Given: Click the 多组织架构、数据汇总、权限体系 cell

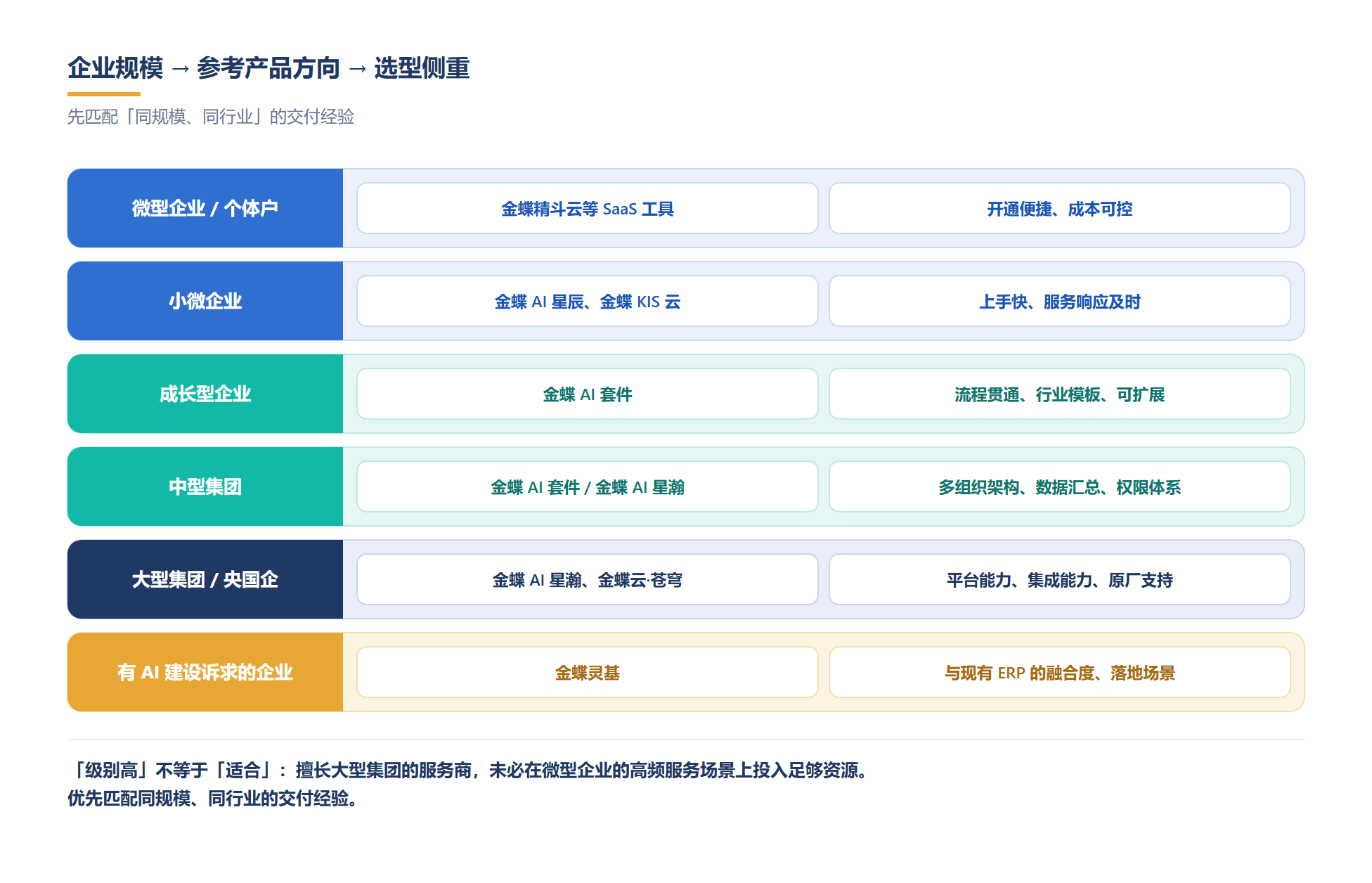Looking at the screenshot, I should (1060, 486).
